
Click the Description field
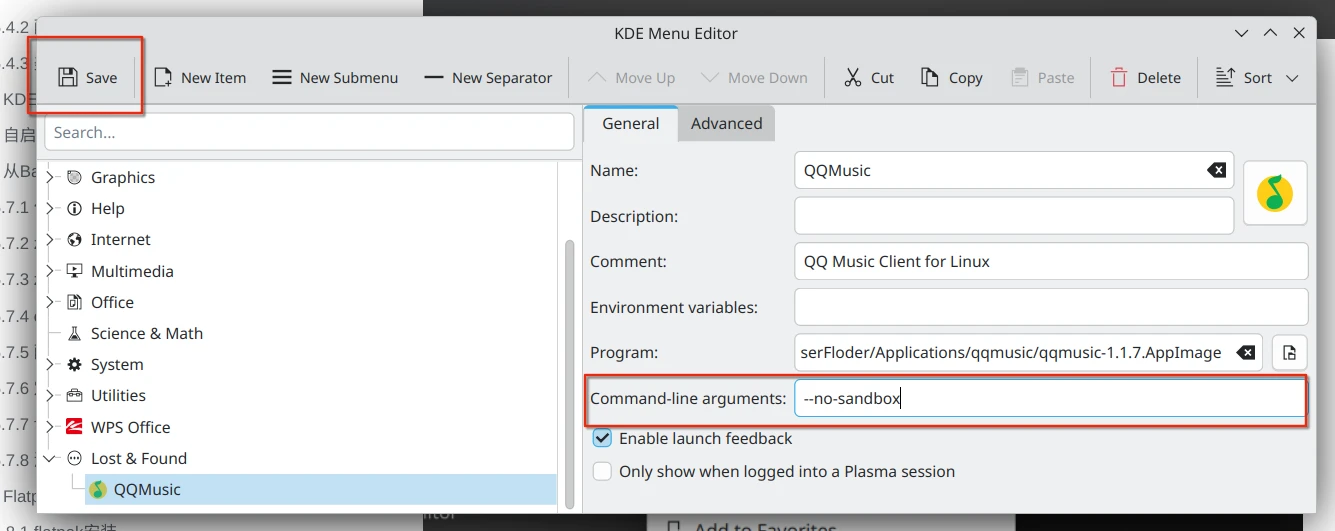click(1014, 216)
